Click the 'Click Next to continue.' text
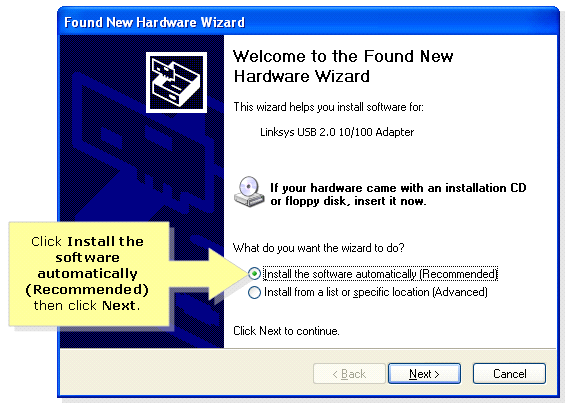This screenshot has width=572, height=409. 286,331
